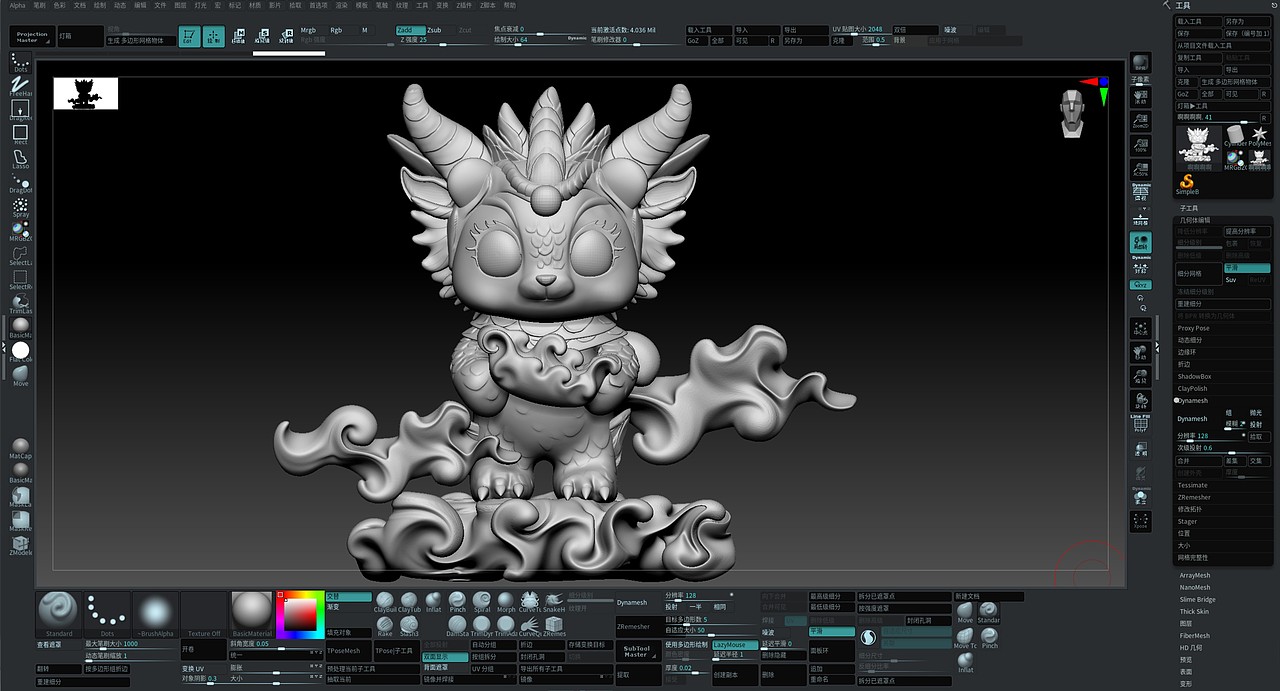Open the 渲染 (Render) menu
Viewport: 1280px width, 691px height.
(342, 5)
